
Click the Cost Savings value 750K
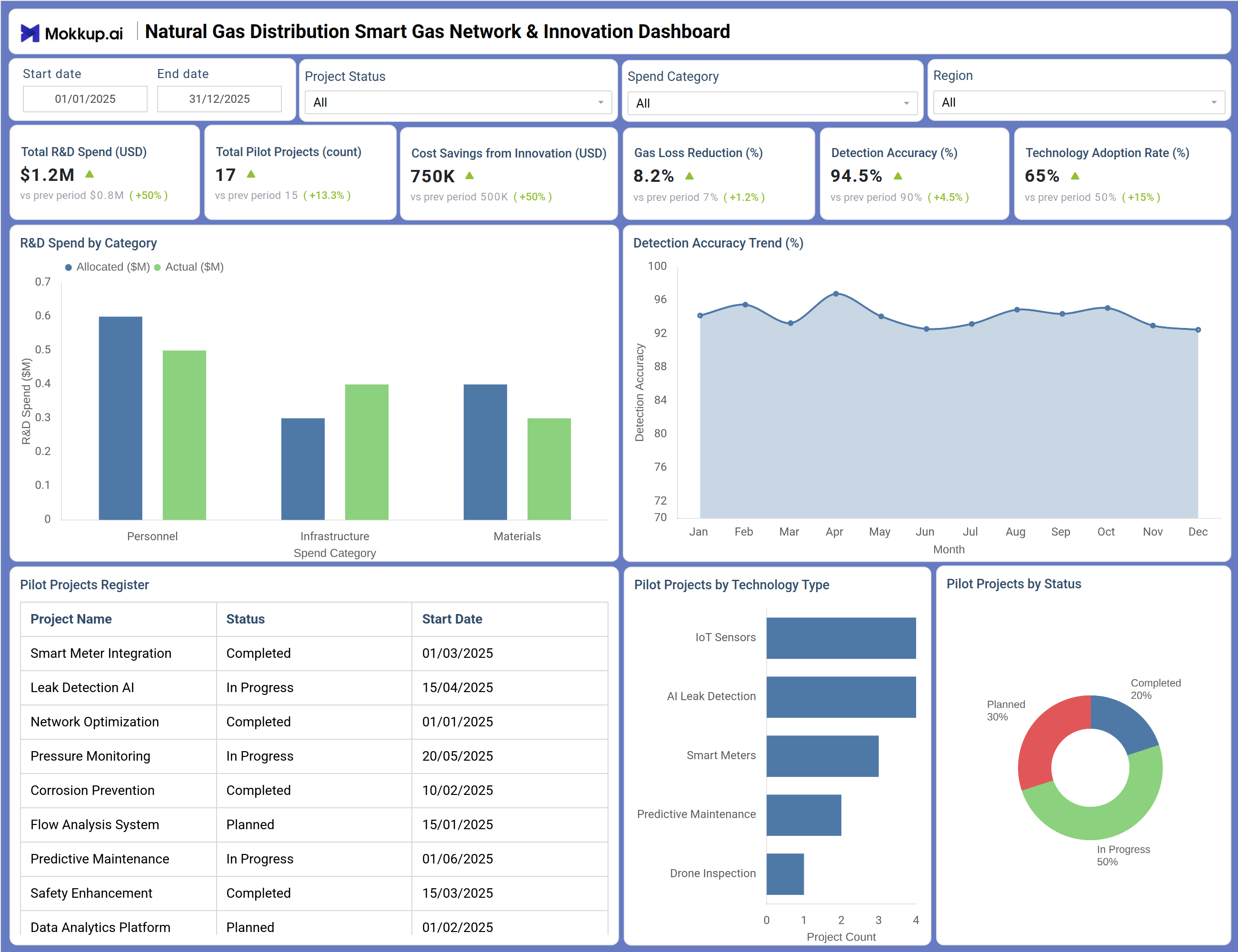[432, 176]
